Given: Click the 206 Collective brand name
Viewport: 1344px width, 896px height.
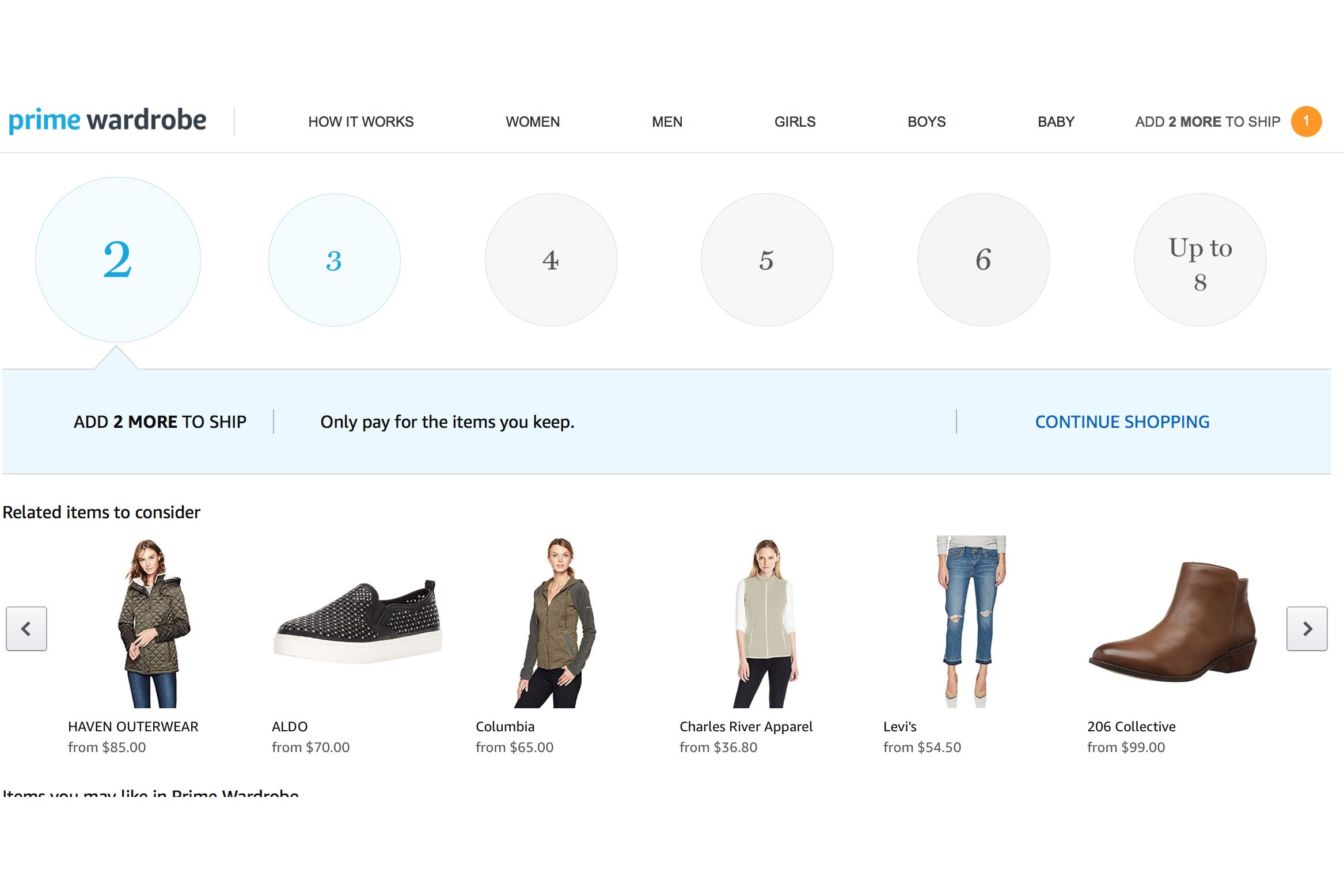Looking at the screenshot, I should coord(1131,726).
